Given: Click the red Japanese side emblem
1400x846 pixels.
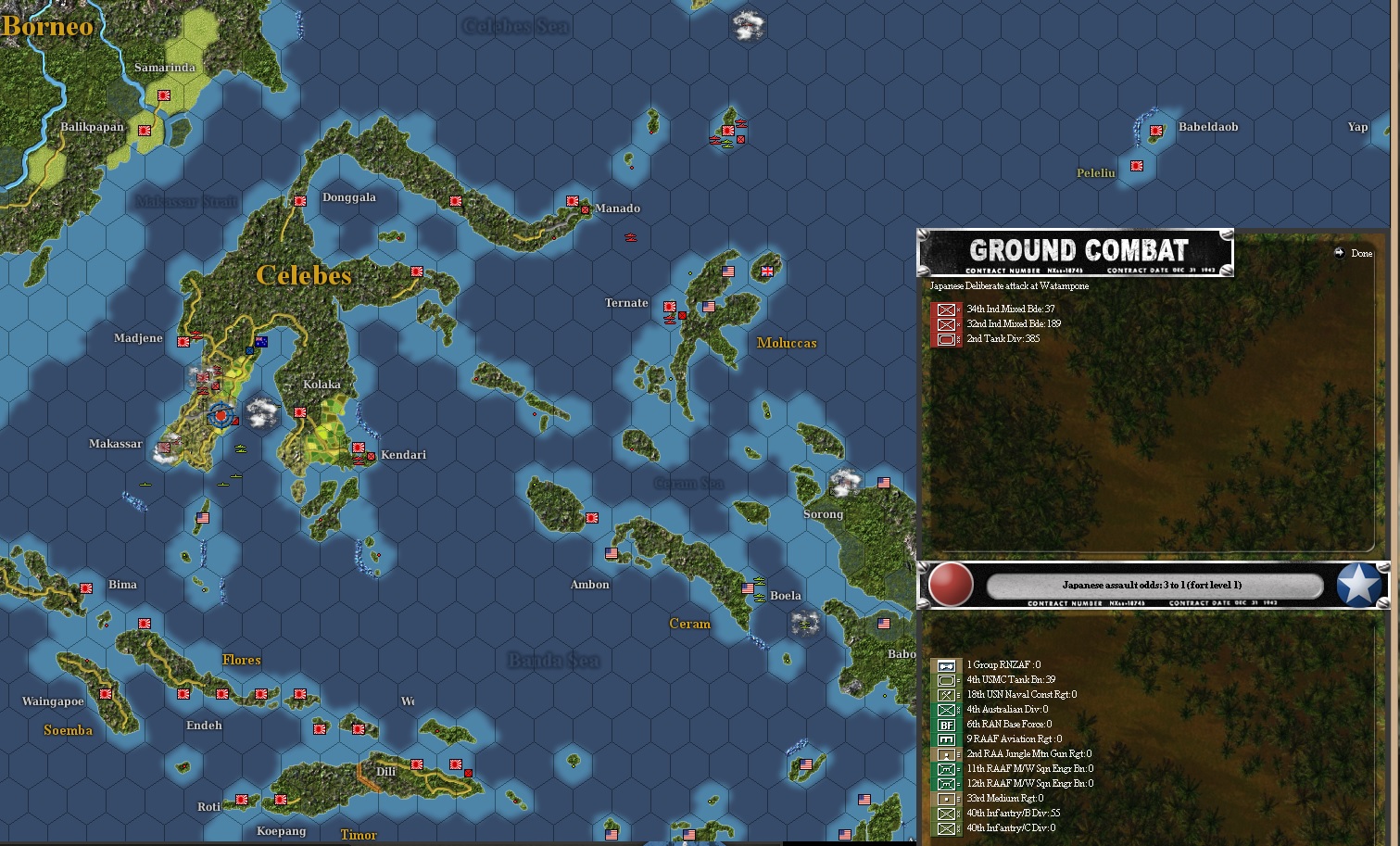Looking at the screenshot, I should tap(951, 586).
